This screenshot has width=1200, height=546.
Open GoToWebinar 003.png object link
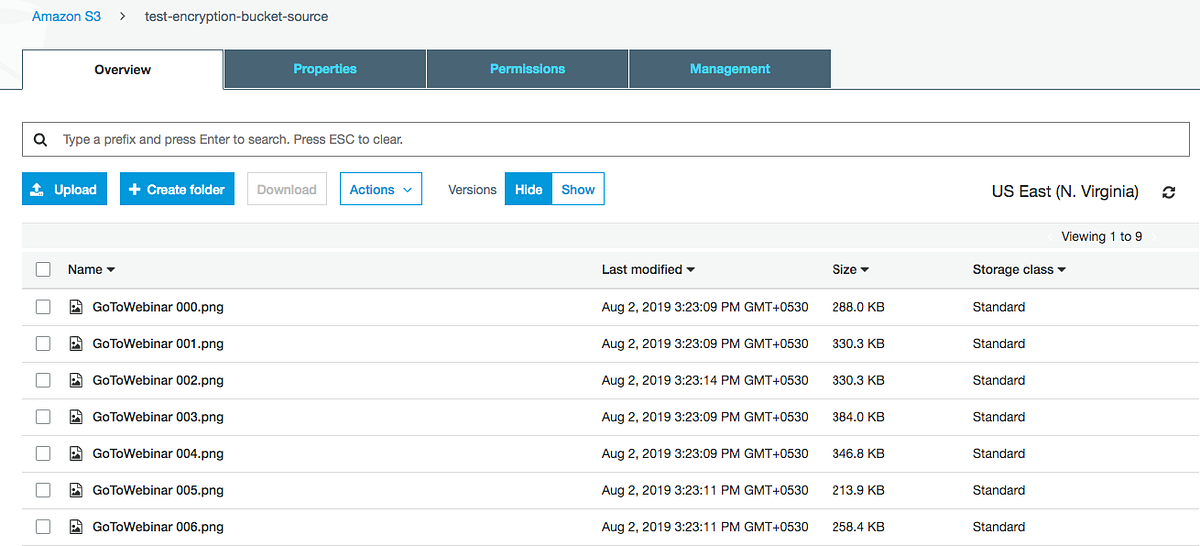158,417
